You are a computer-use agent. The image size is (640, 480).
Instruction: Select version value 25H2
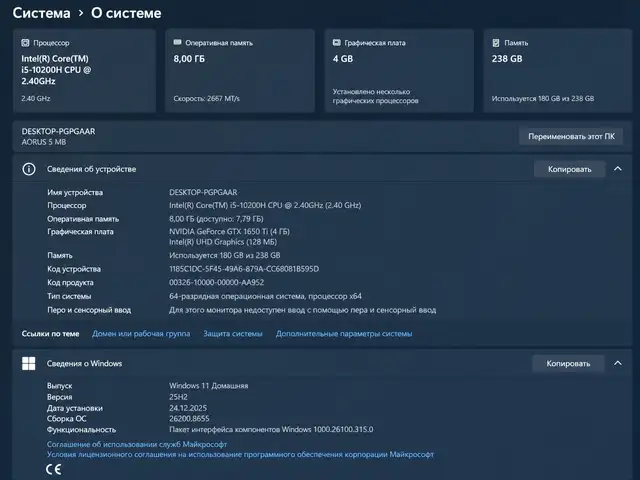tap(178, 397)
